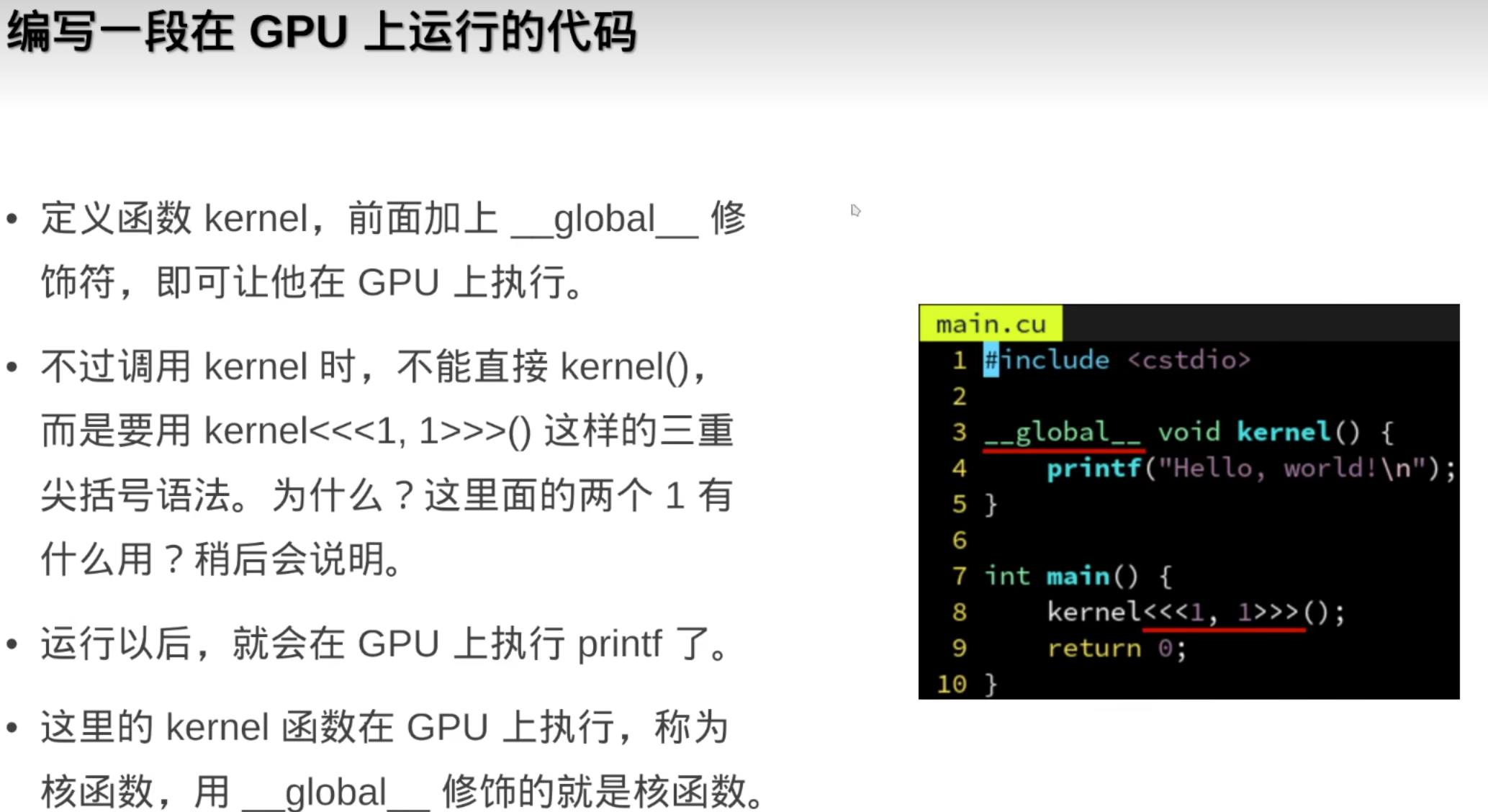
Task: Select the main.cu file tab
Action: [991, 324]
